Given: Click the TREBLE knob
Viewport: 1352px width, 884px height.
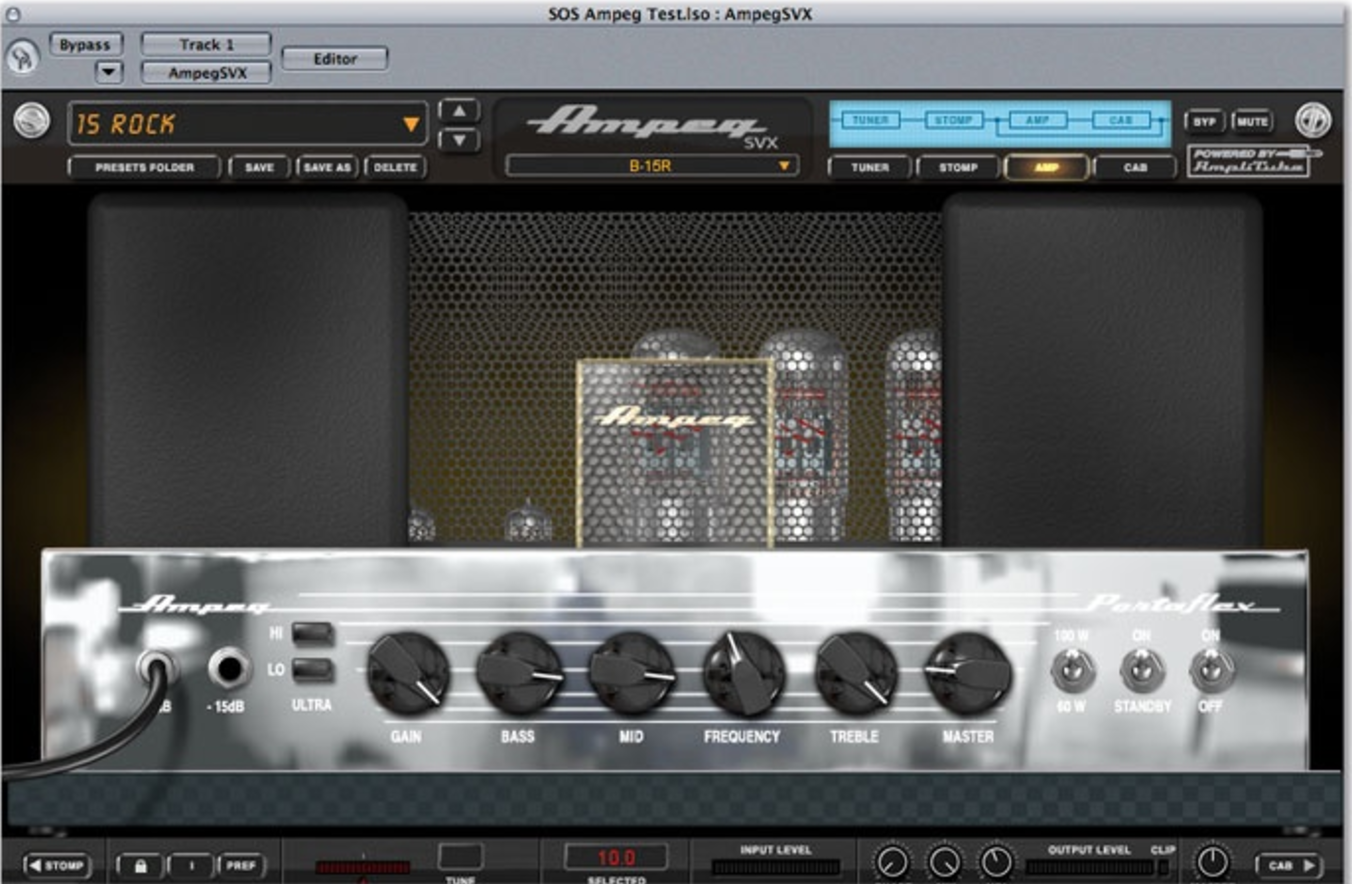Looking at the screenshot, I should [x=856, y=673].
